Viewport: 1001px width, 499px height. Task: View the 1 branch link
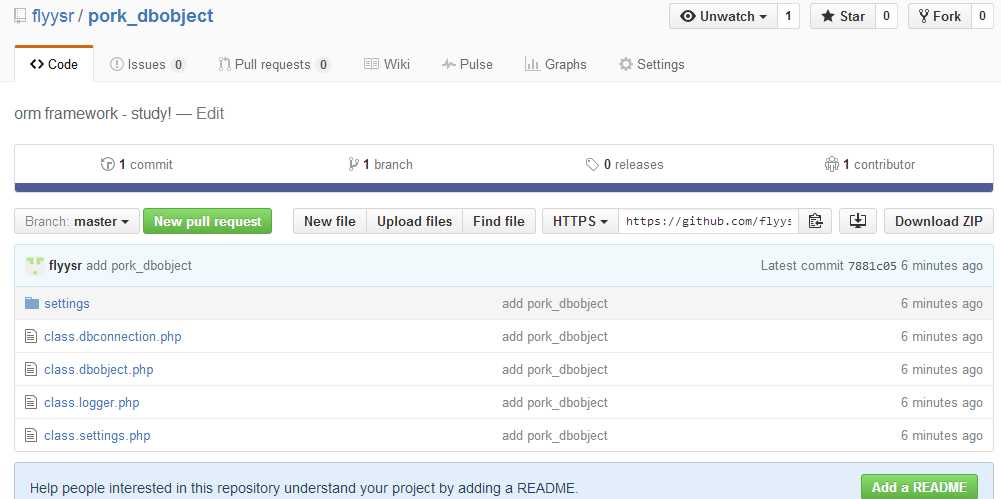pyautogui.click(x=380, y=165)
